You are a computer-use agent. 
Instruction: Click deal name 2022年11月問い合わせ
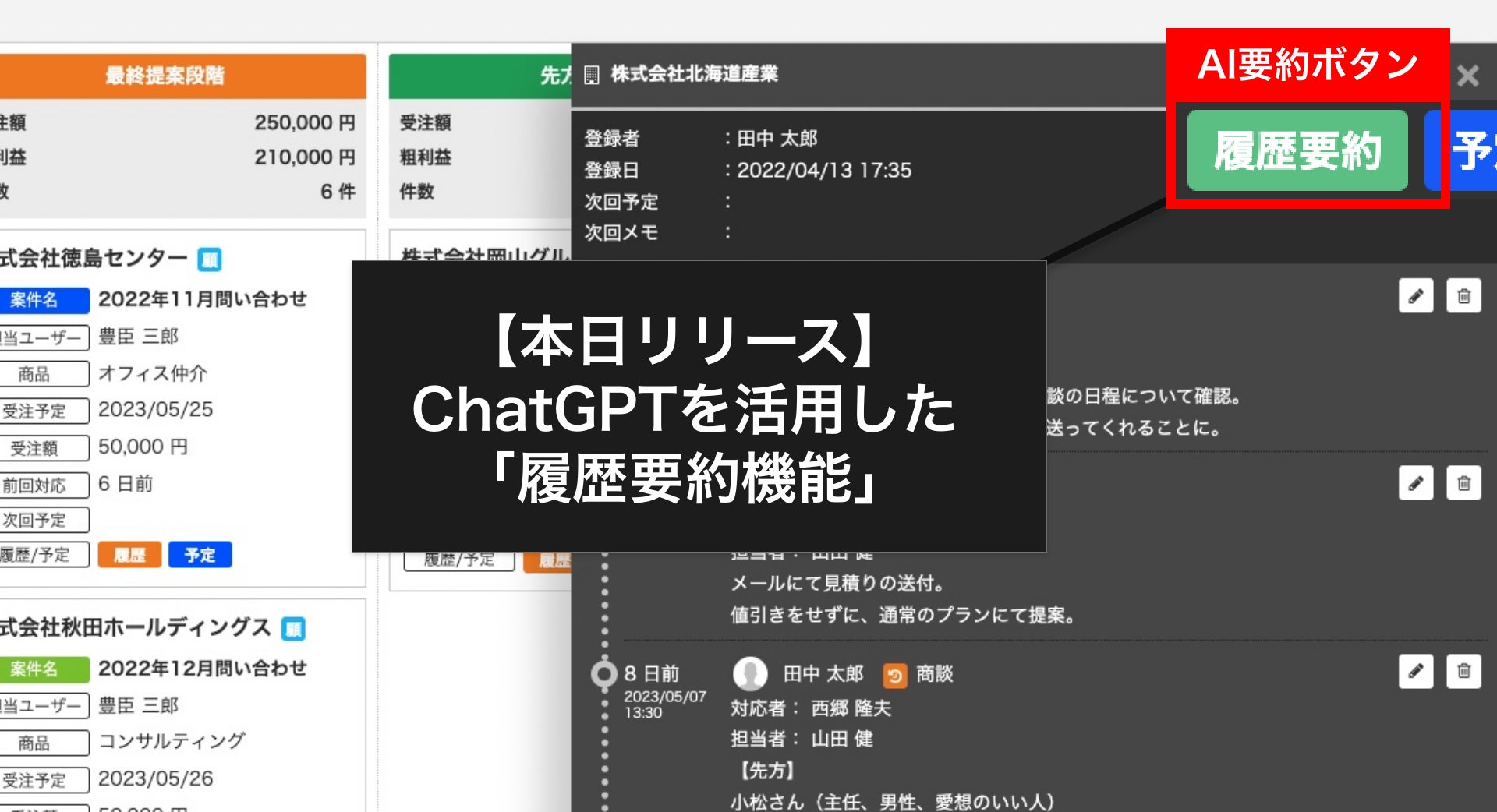(x=203, y=299)
